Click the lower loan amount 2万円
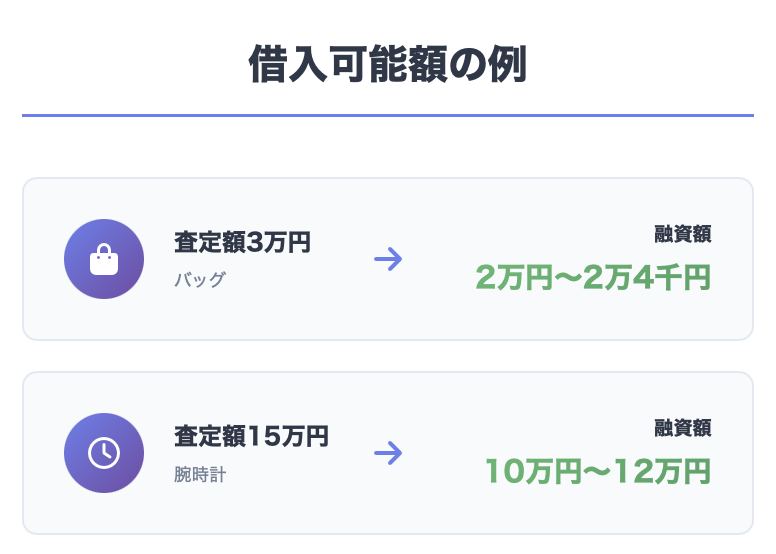The image size is (776, 554). point(514,277)
